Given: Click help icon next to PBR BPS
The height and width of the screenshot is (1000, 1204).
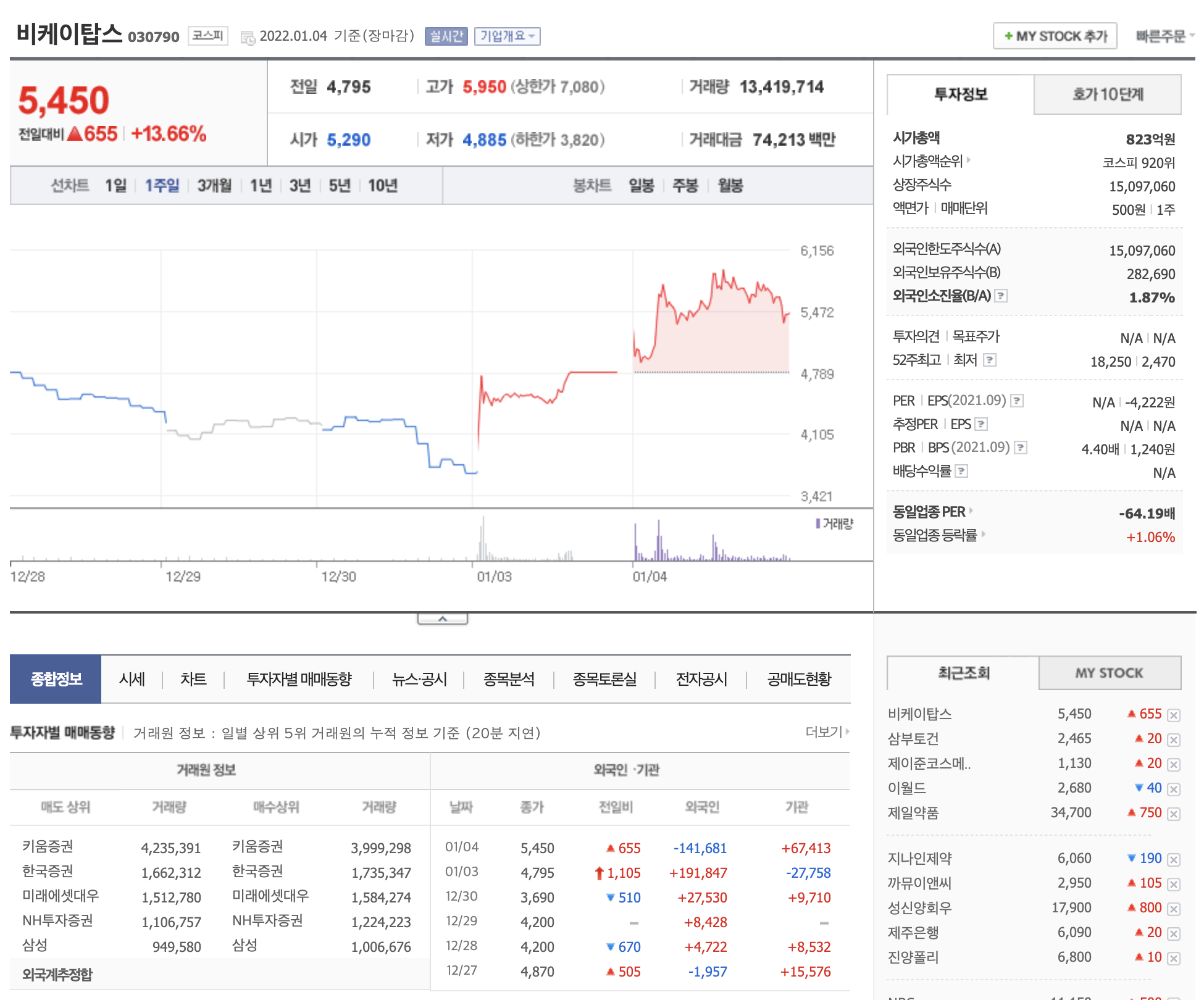Looking at the screenshot, I should pyautogui.click(x=1021, y=448).
